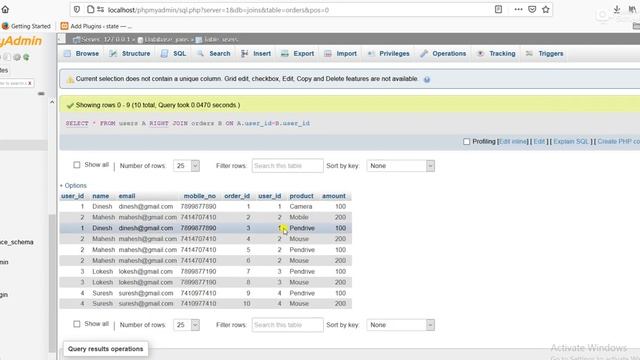The height and width of the screenshot is (360, 640).
Task: Click the 7410977410 cell in order 9 row
Action: point(198,293)
